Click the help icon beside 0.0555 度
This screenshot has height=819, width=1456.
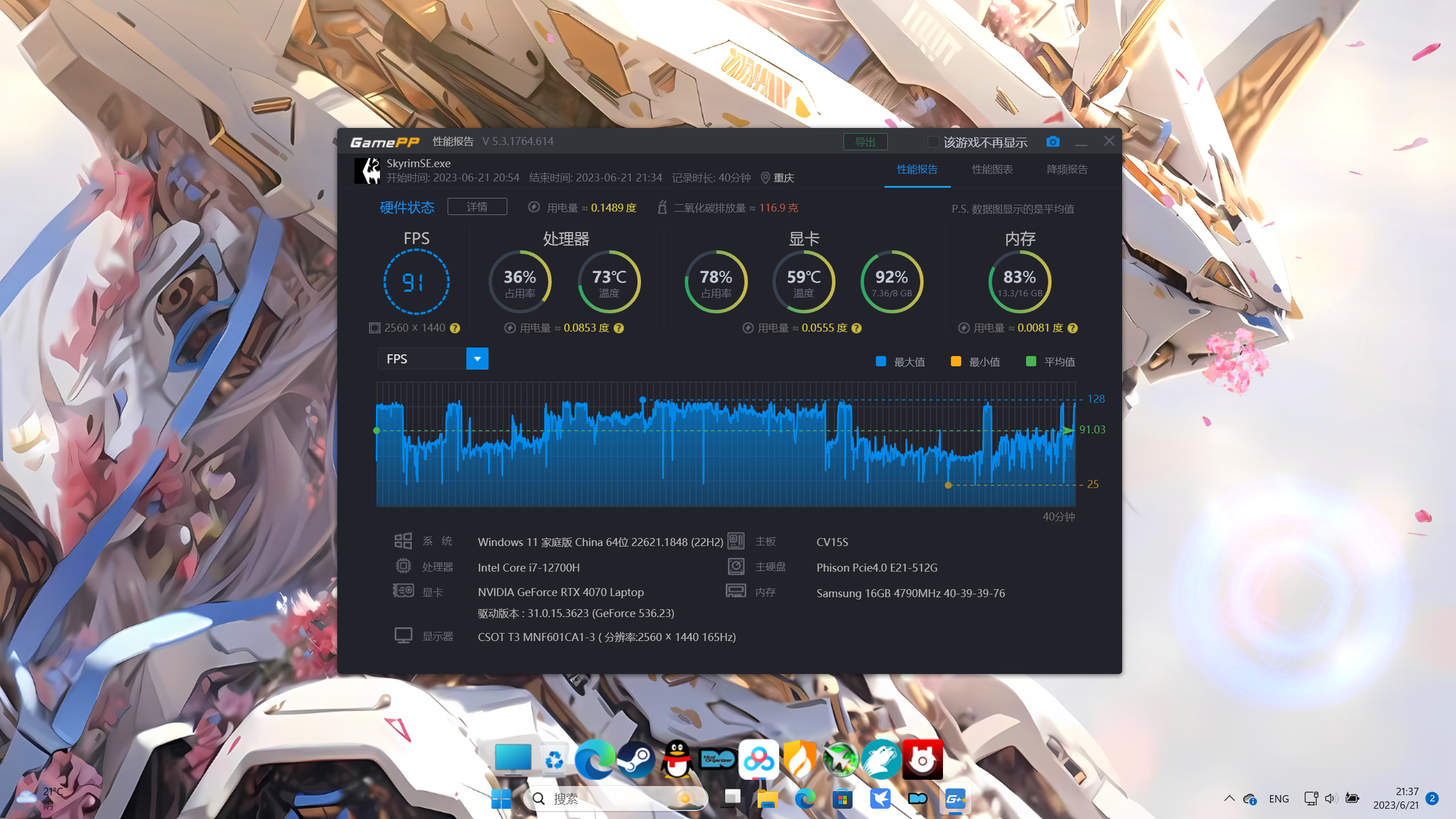click(x=857, y=328)
